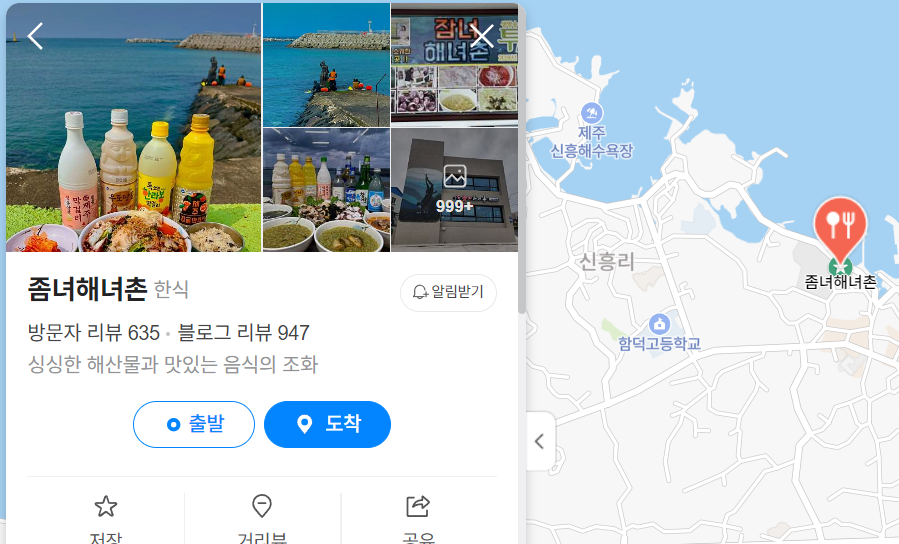Open the large makgeolli bottles photo
Image resolution: width=899 pixels, height=544 pixels.
tap(134, 127)
